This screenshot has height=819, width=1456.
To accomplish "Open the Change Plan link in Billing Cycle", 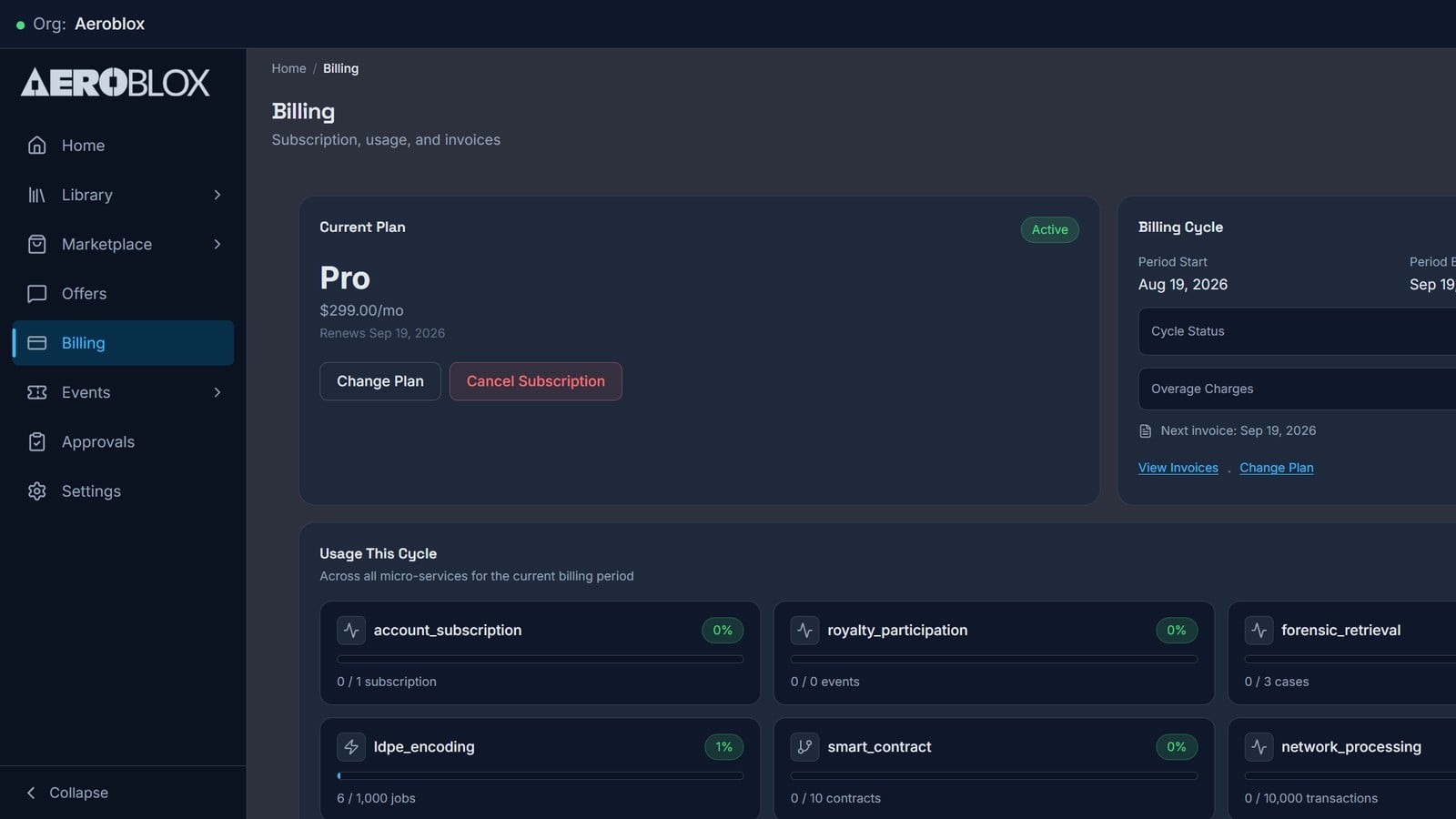I will tap(1277, 468).
